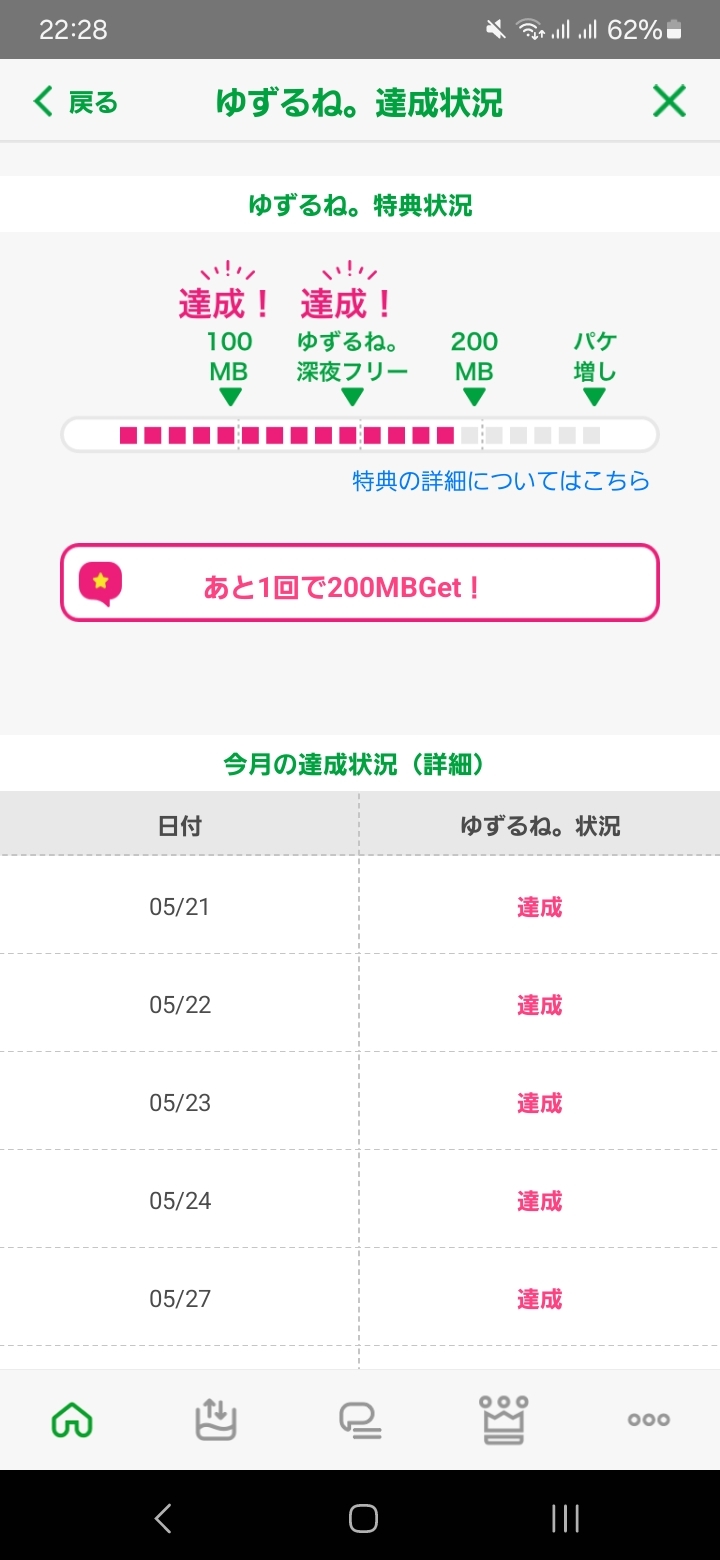Open the 特典の詳細についてはこちら link
720x1560 pixels.
tap(501, 481)
